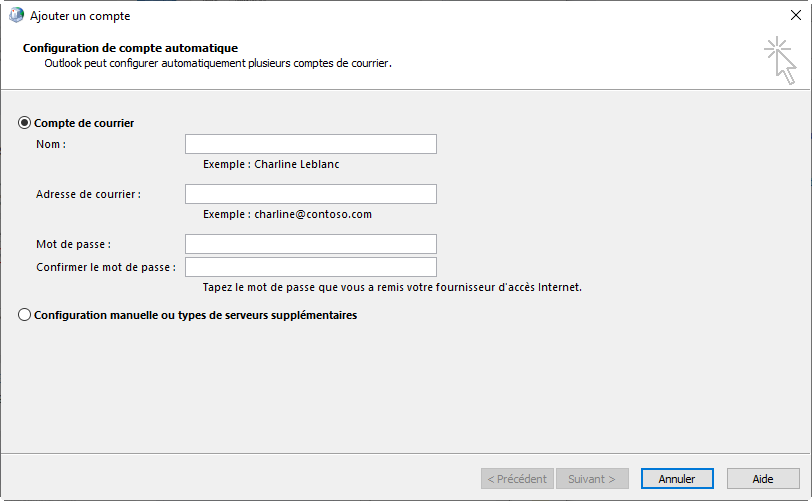Click the example text charline@contoso.com
This screenshot has height=501, width=812.
point(287,214)
